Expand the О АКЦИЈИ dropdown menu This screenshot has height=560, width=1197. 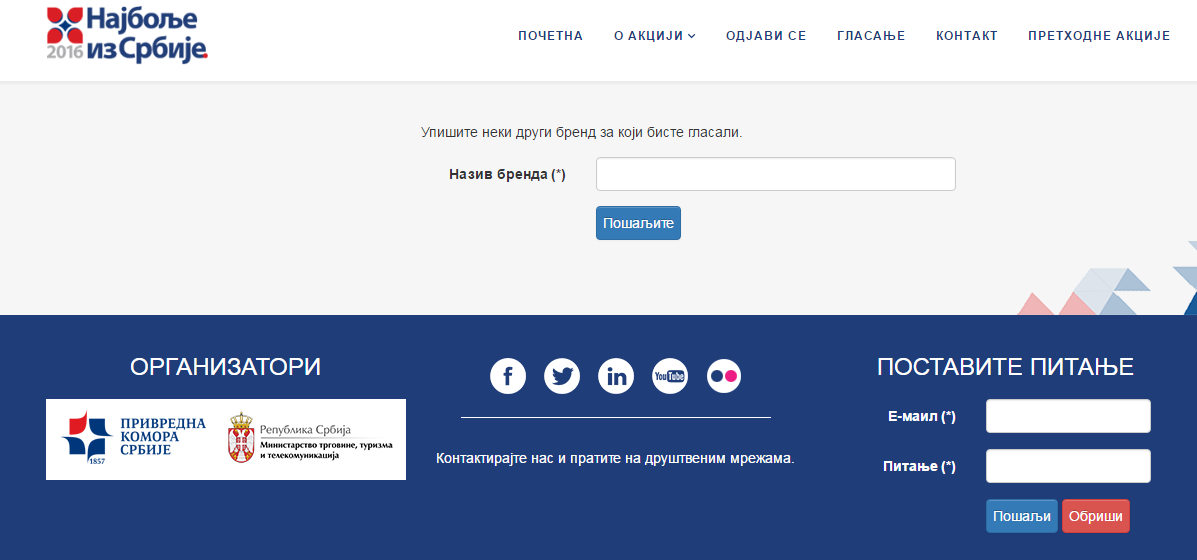(654, 36)
